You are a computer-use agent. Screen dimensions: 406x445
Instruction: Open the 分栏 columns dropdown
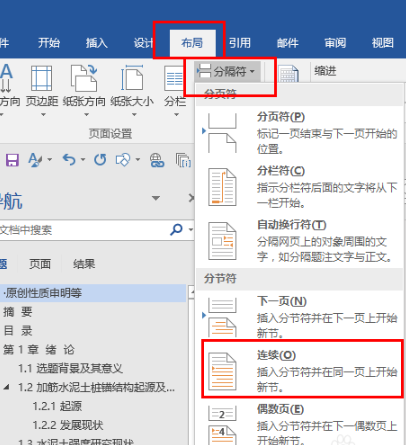175,90
